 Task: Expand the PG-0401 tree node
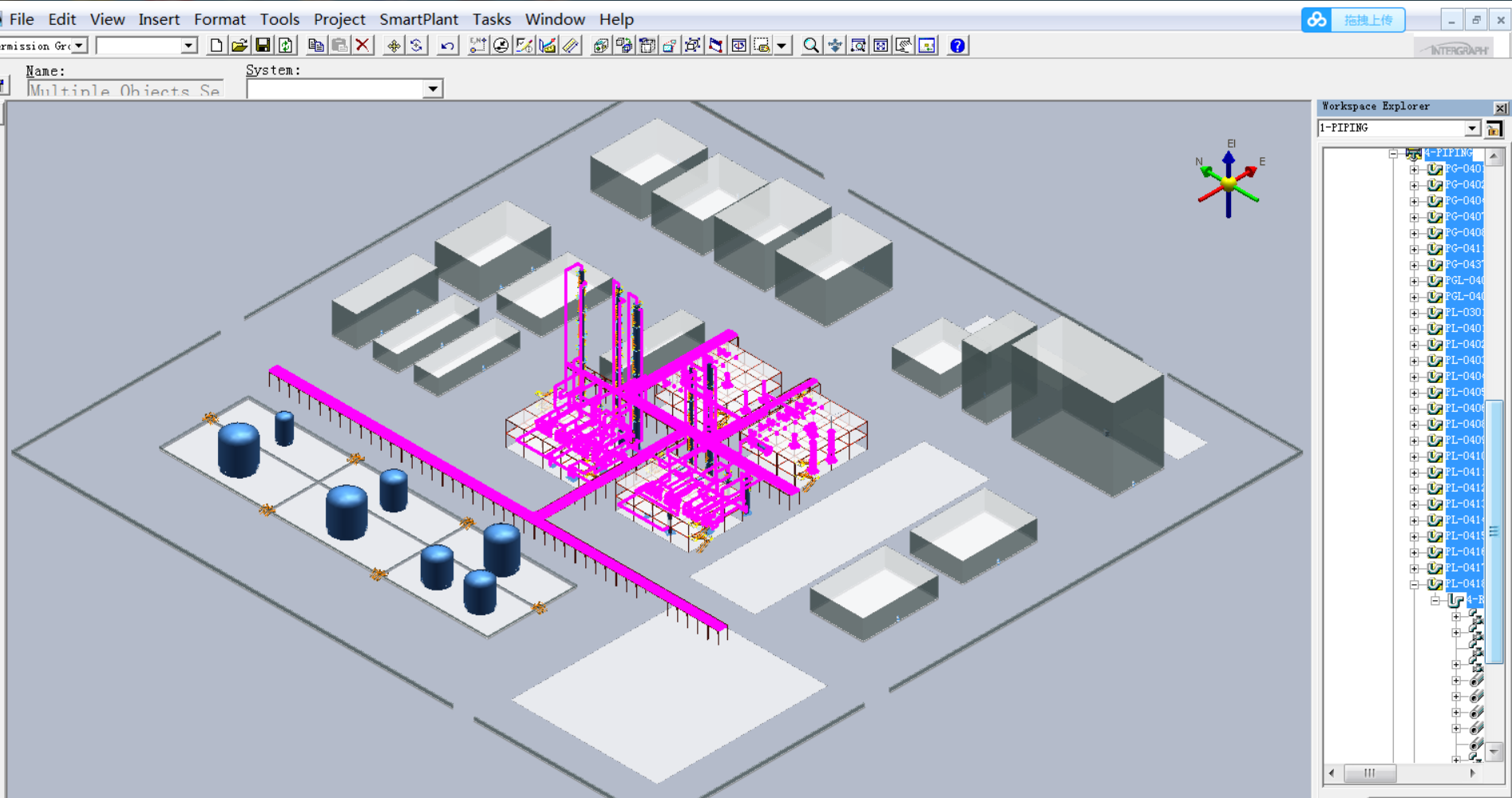tap(1414, 169)
